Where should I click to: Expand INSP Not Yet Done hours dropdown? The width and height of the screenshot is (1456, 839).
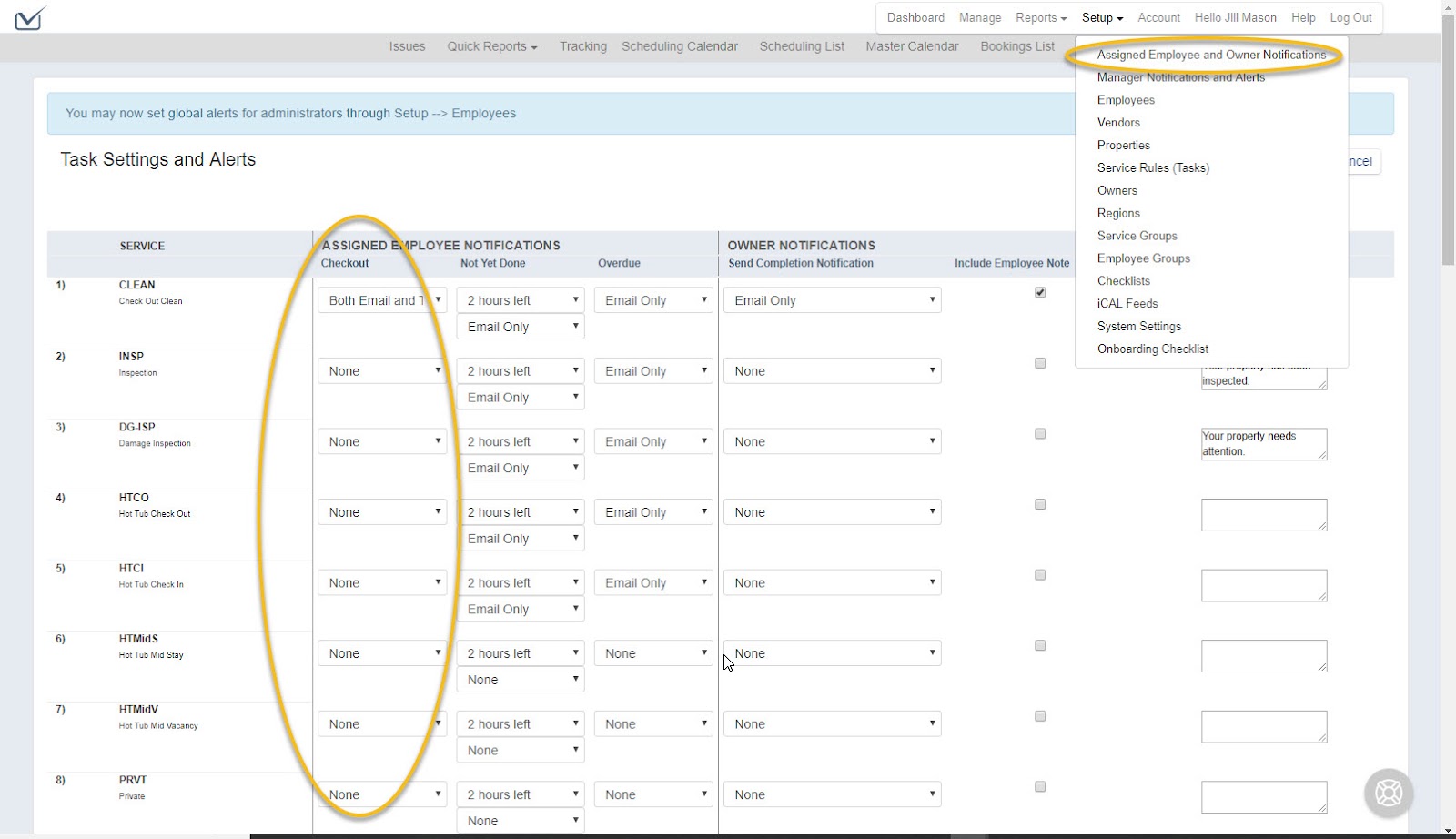tap(521, 371)
